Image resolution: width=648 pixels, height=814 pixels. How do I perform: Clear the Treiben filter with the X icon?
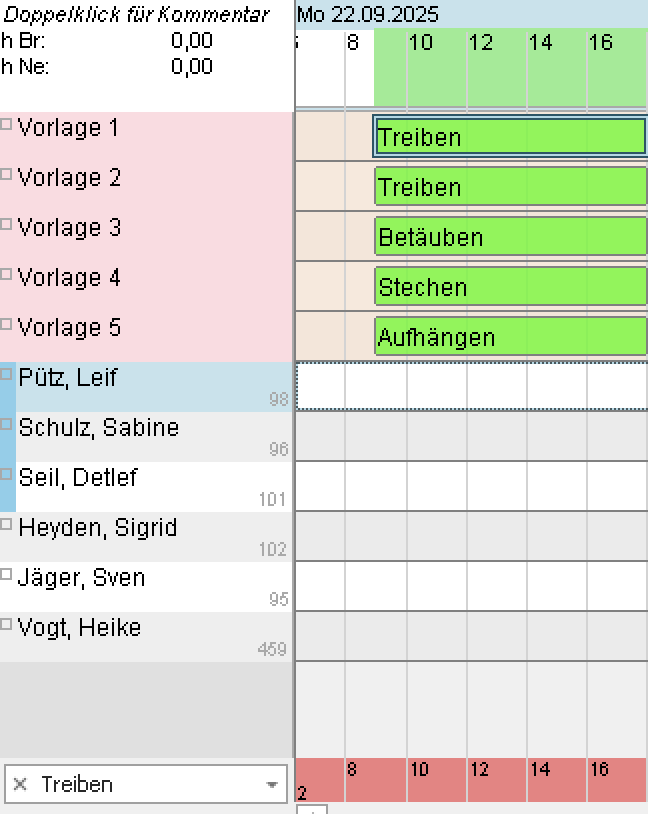[20, 785]
